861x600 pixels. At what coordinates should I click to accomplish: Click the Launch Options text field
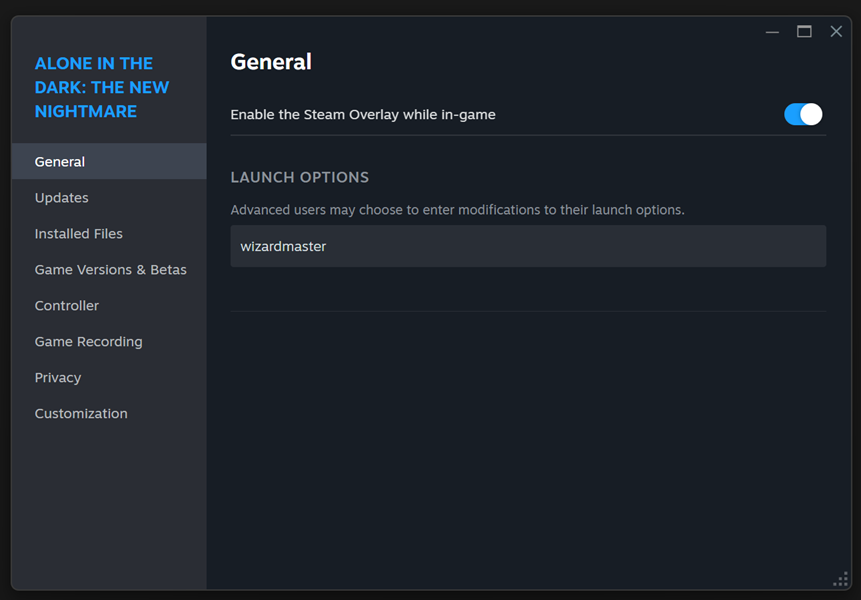(528, 246)
